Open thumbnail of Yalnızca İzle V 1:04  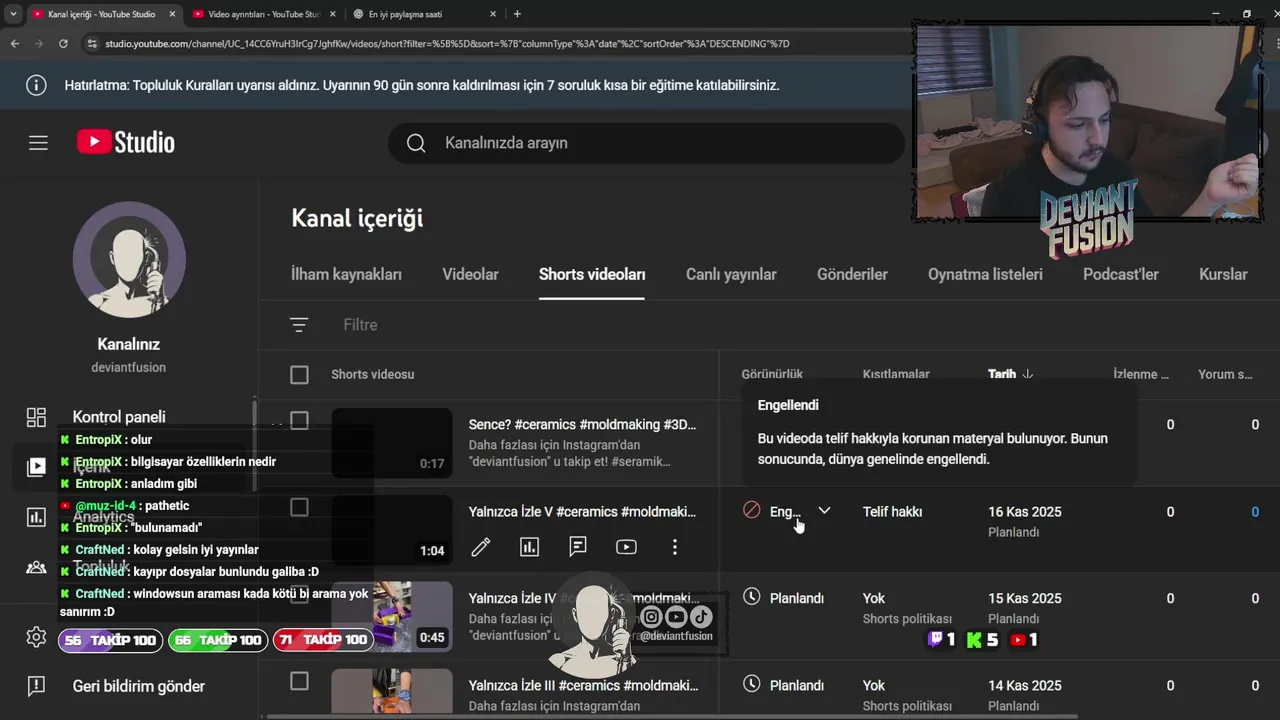pos(392,530)
